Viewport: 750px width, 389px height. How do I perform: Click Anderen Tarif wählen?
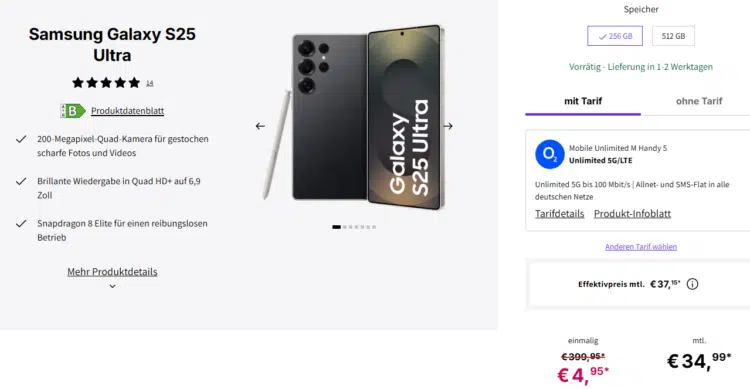pos(641,247)
